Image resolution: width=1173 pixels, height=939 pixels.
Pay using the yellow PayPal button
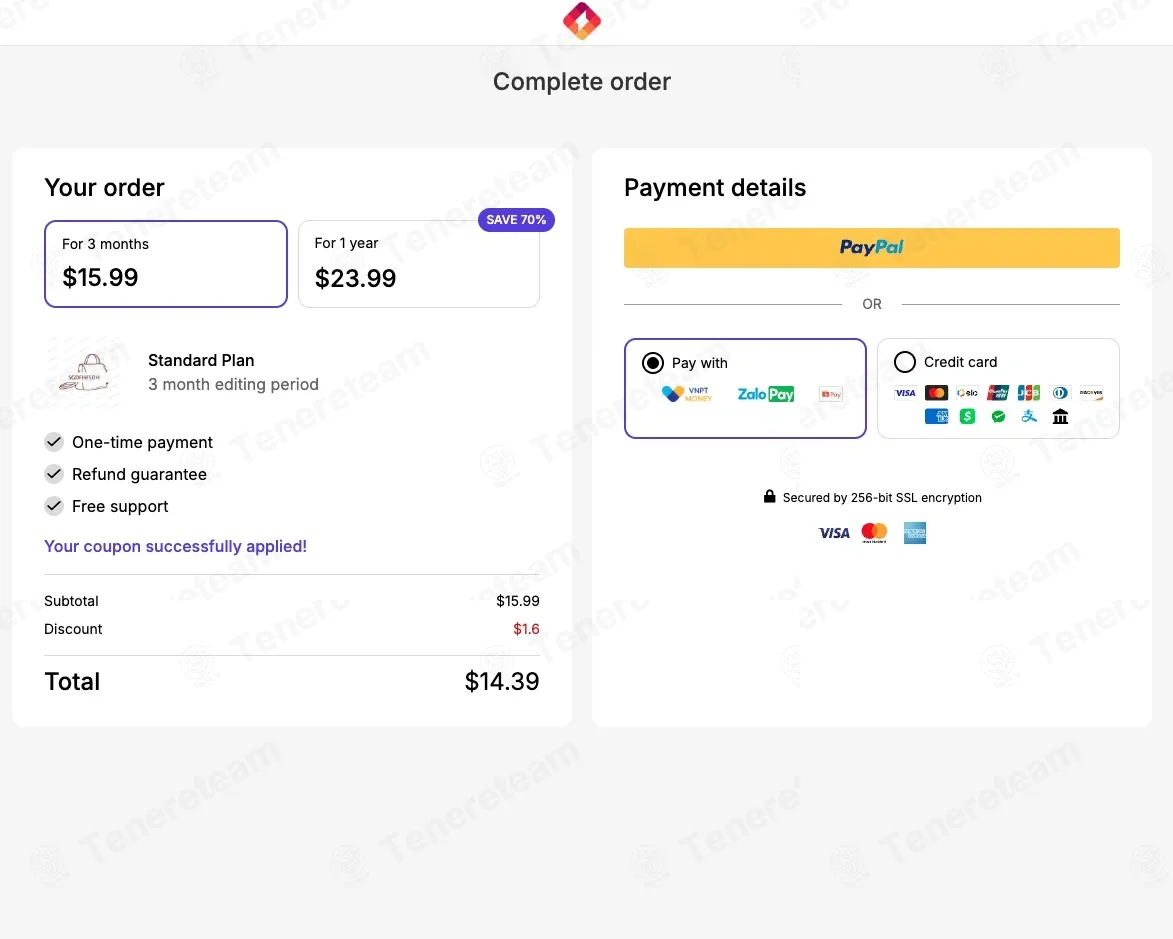[872, 248]
